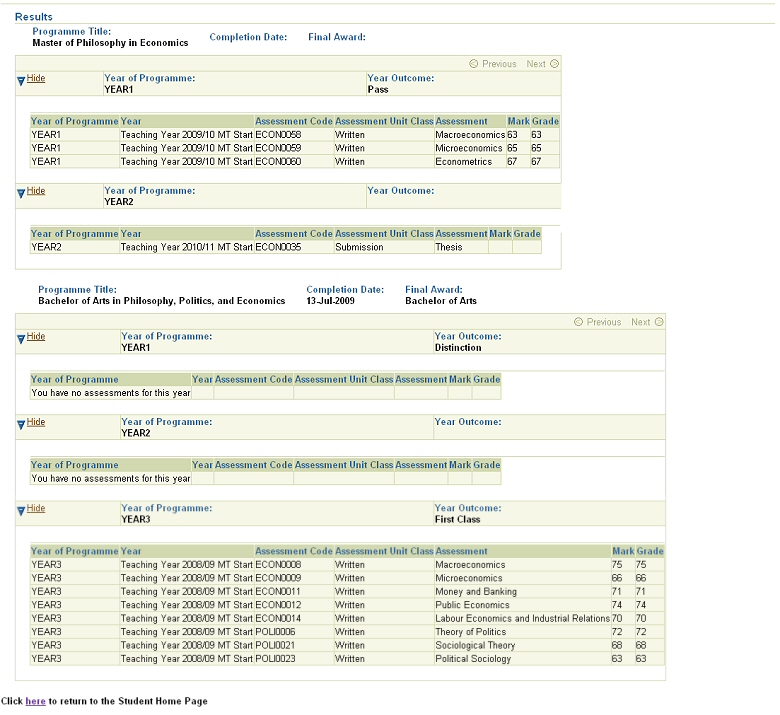Click the Previous arrow icon above Master's results
Screen dimensions: 780x715
(474, 64)
